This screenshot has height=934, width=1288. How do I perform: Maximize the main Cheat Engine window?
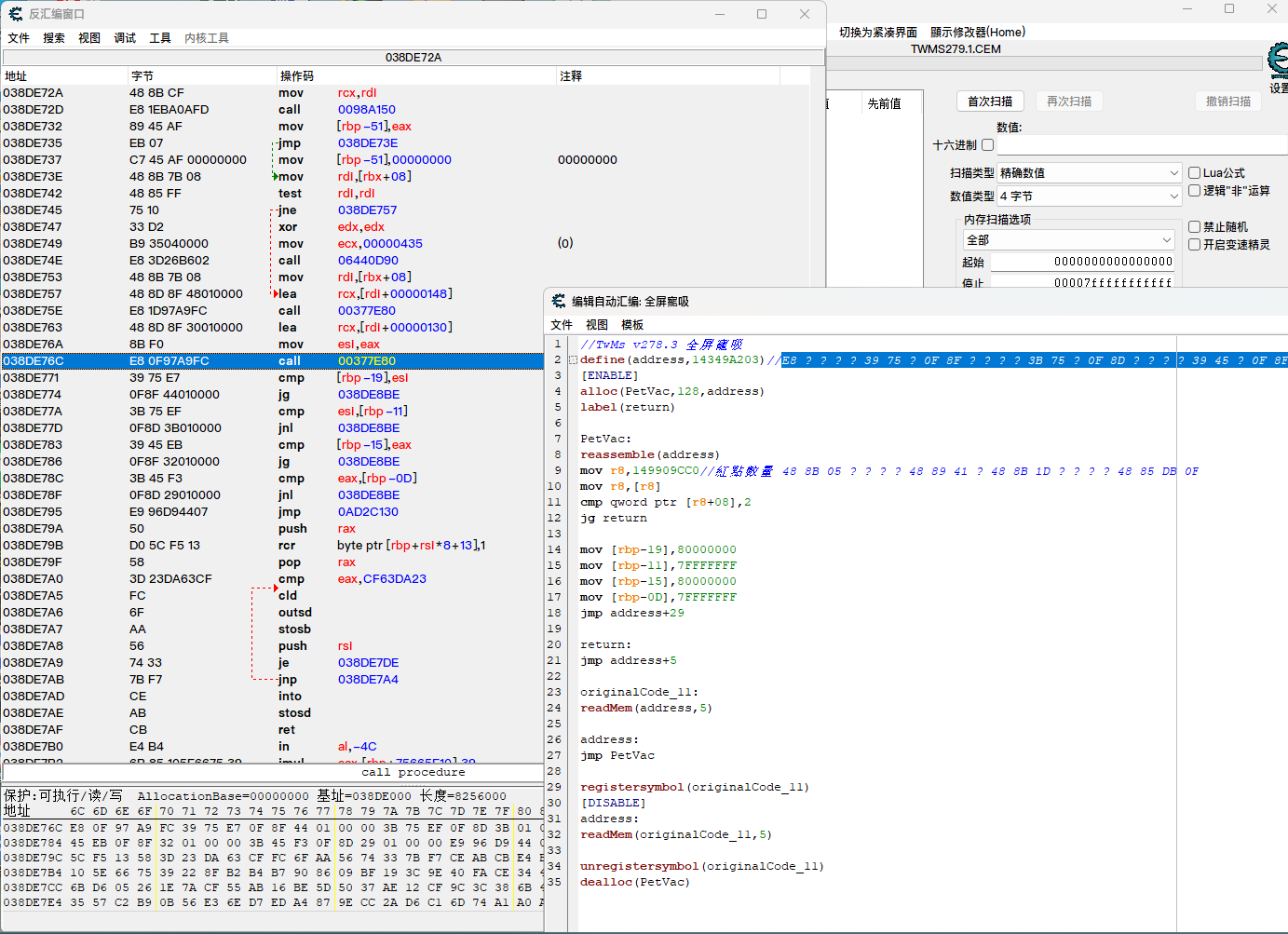(x=1229, y=8)
